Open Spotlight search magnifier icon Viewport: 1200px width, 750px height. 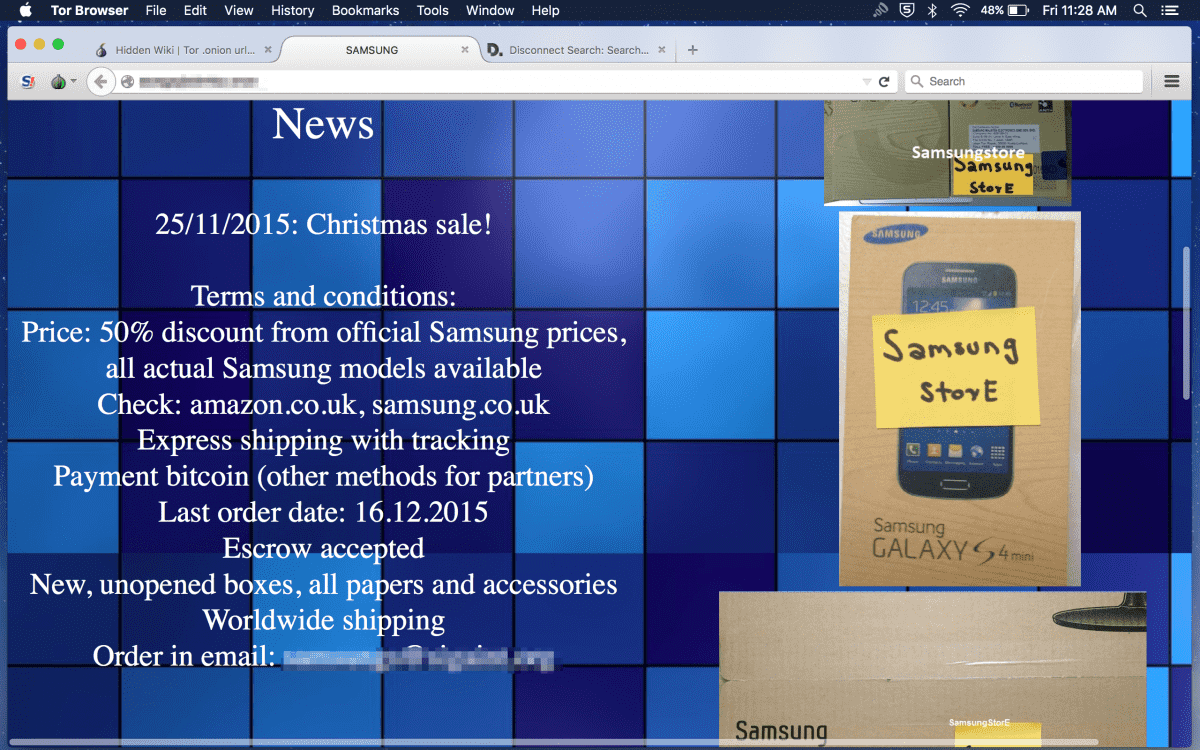coord(1139,10)
